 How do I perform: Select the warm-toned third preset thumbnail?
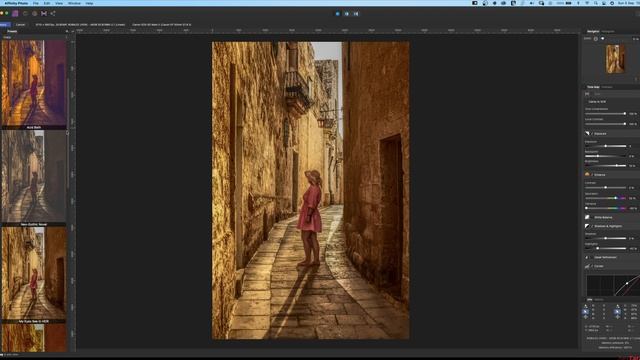pyautogui.click(x=34, y=273)
